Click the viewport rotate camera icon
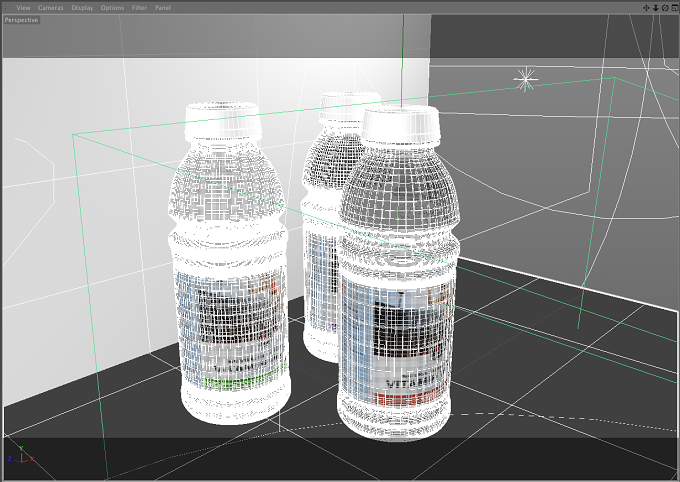The width and height of the screenshot is (680, 482). pos(665,8)
